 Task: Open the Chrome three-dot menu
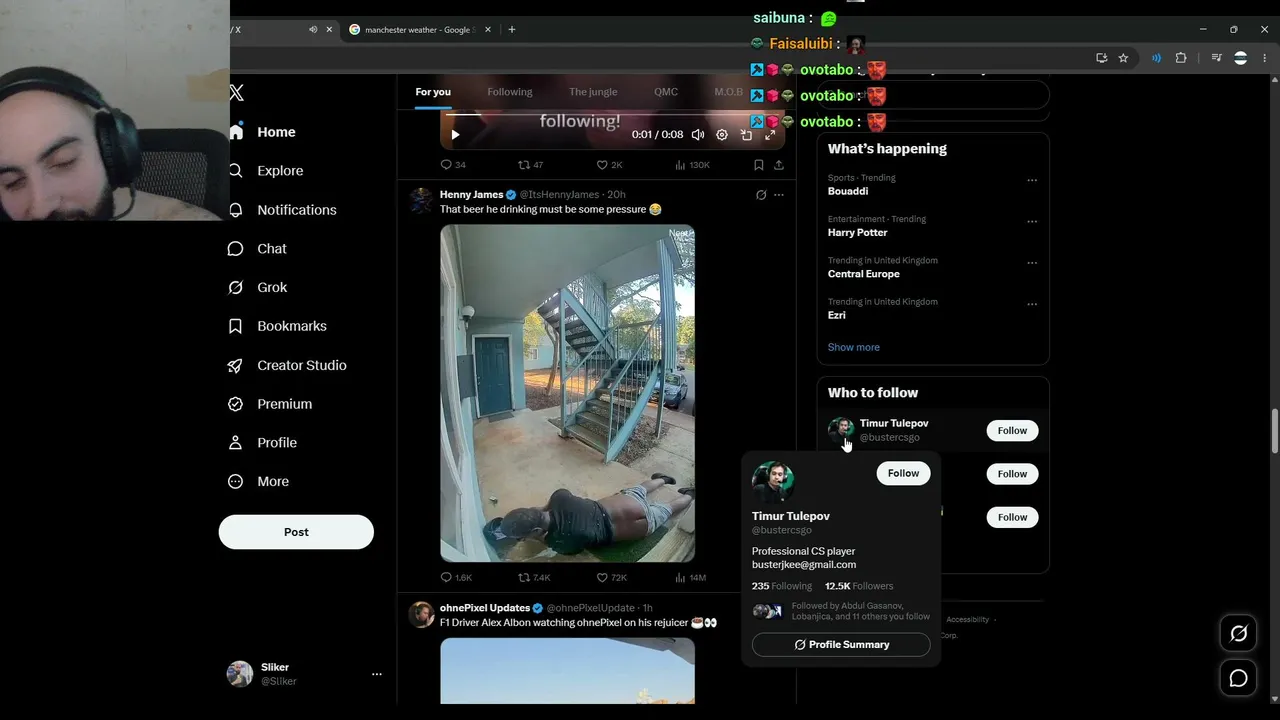click(x=1265, y=58)
